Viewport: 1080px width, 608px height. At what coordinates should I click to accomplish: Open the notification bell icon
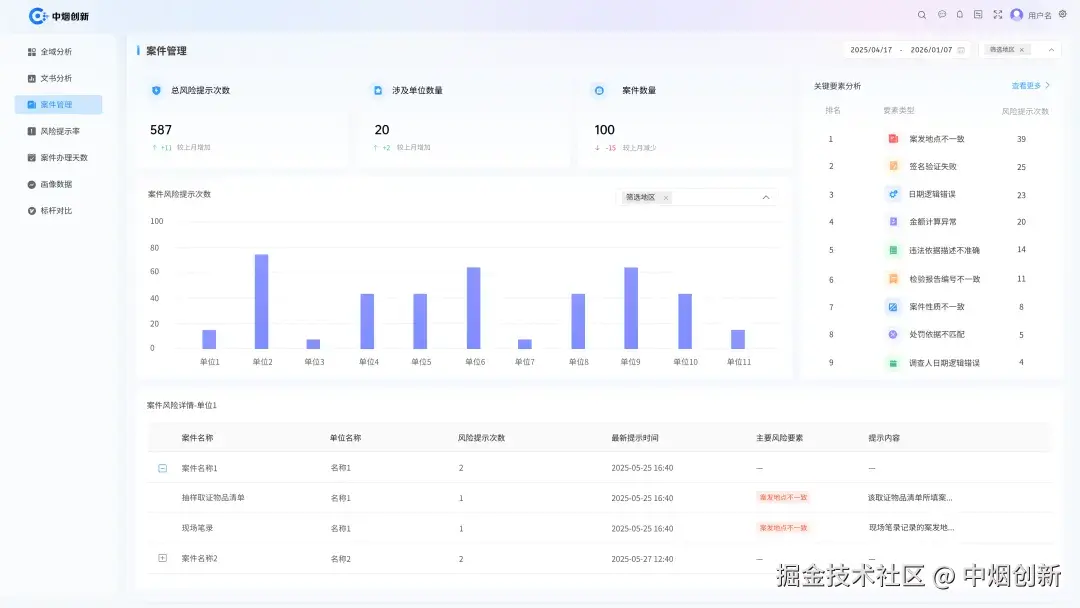pyautogui.click(x=960, y=15)
